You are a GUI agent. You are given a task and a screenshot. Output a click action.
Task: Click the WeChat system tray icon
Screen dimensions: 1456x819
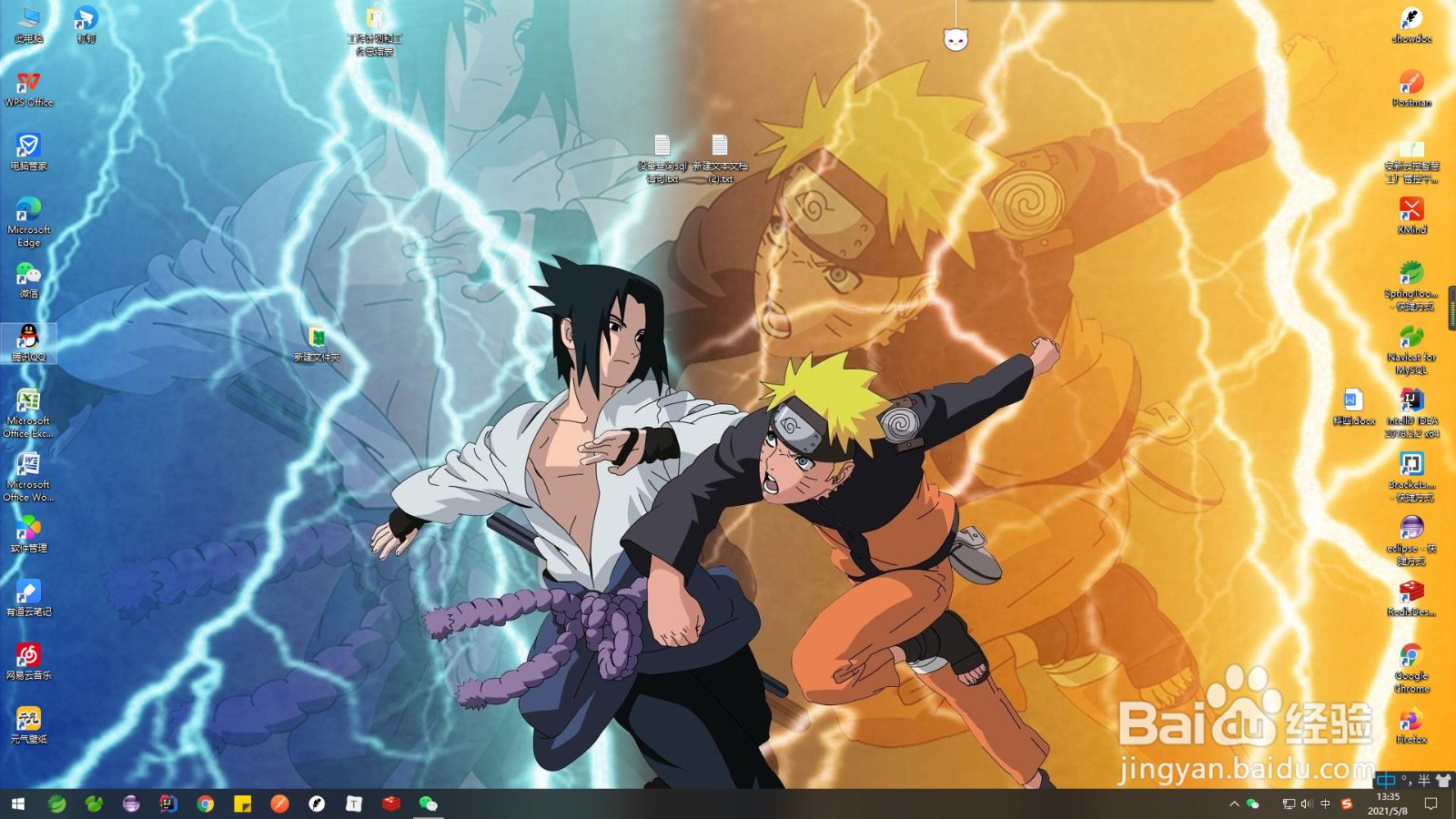1253,804
